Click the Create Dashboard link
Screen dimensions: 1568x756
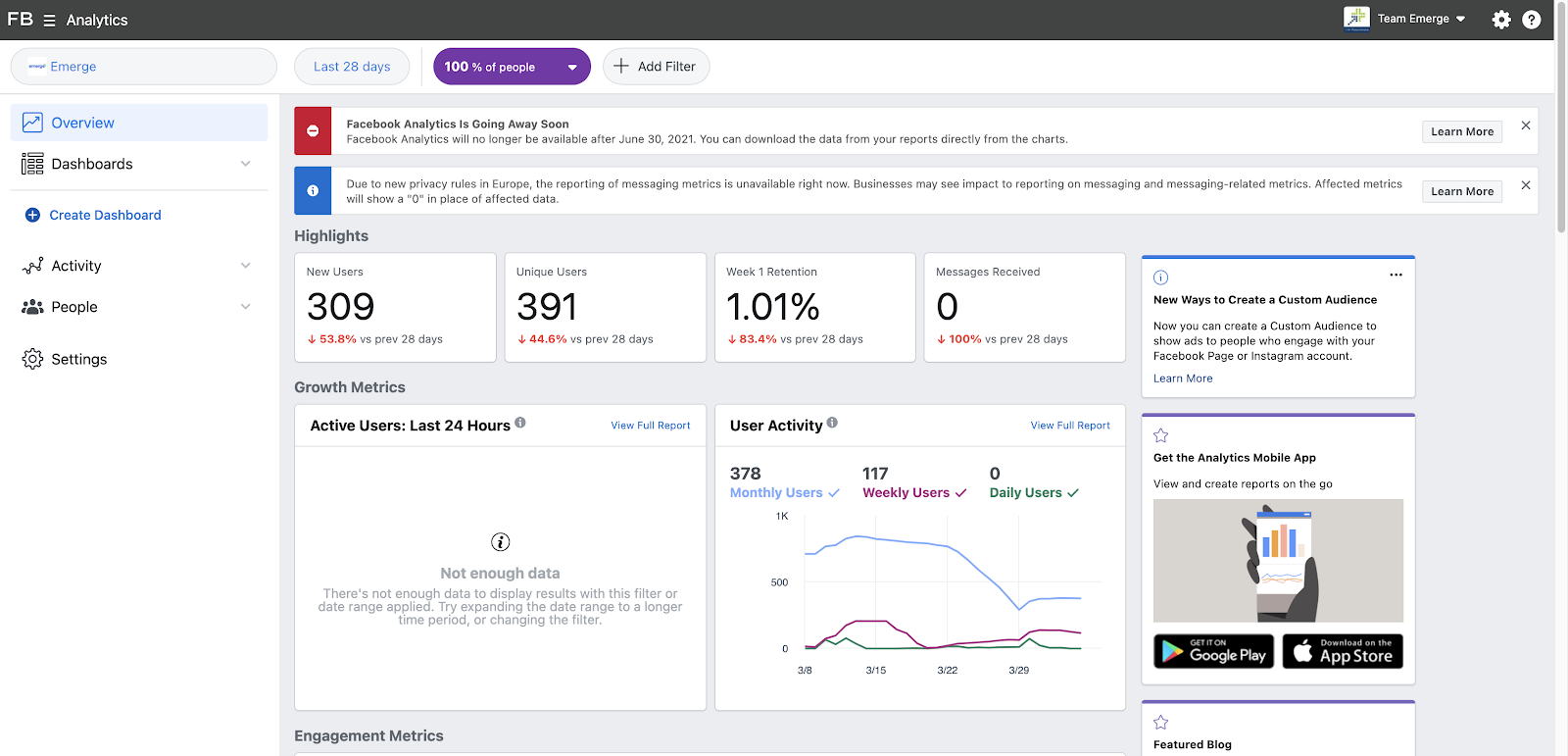[105, 215]
